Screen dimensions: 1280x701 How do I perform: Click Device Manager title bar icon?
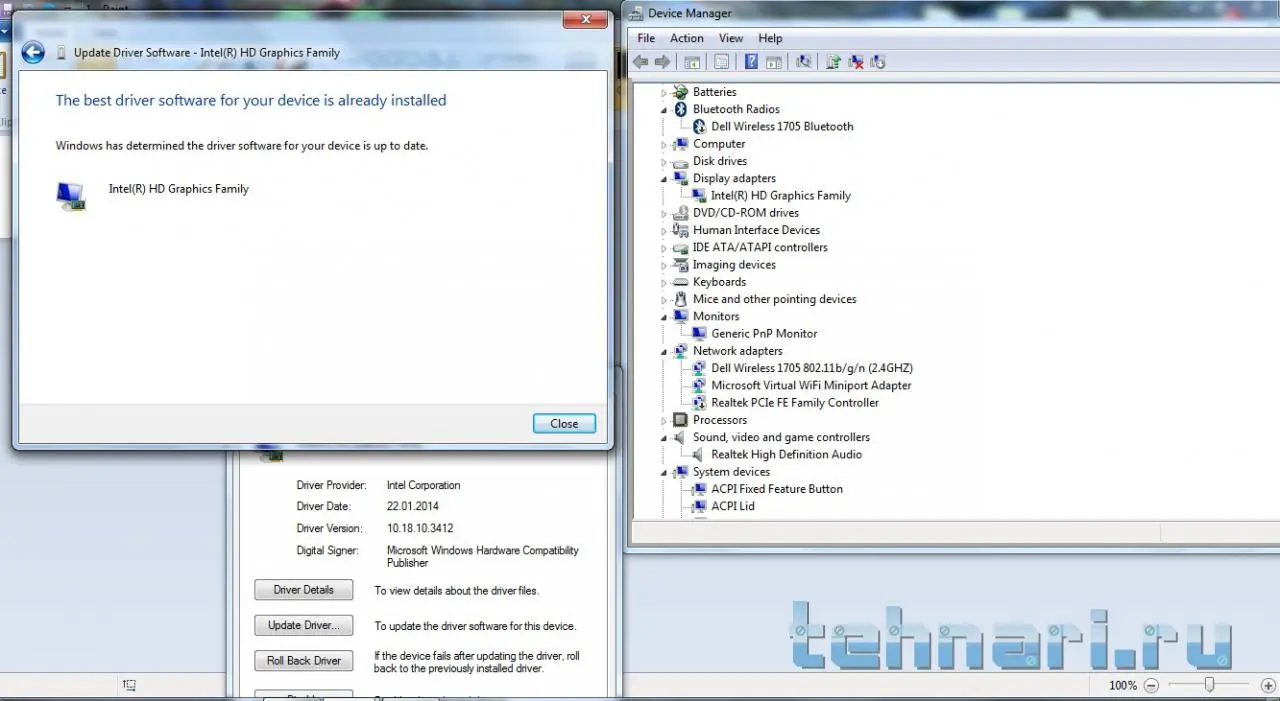point(636,13)
